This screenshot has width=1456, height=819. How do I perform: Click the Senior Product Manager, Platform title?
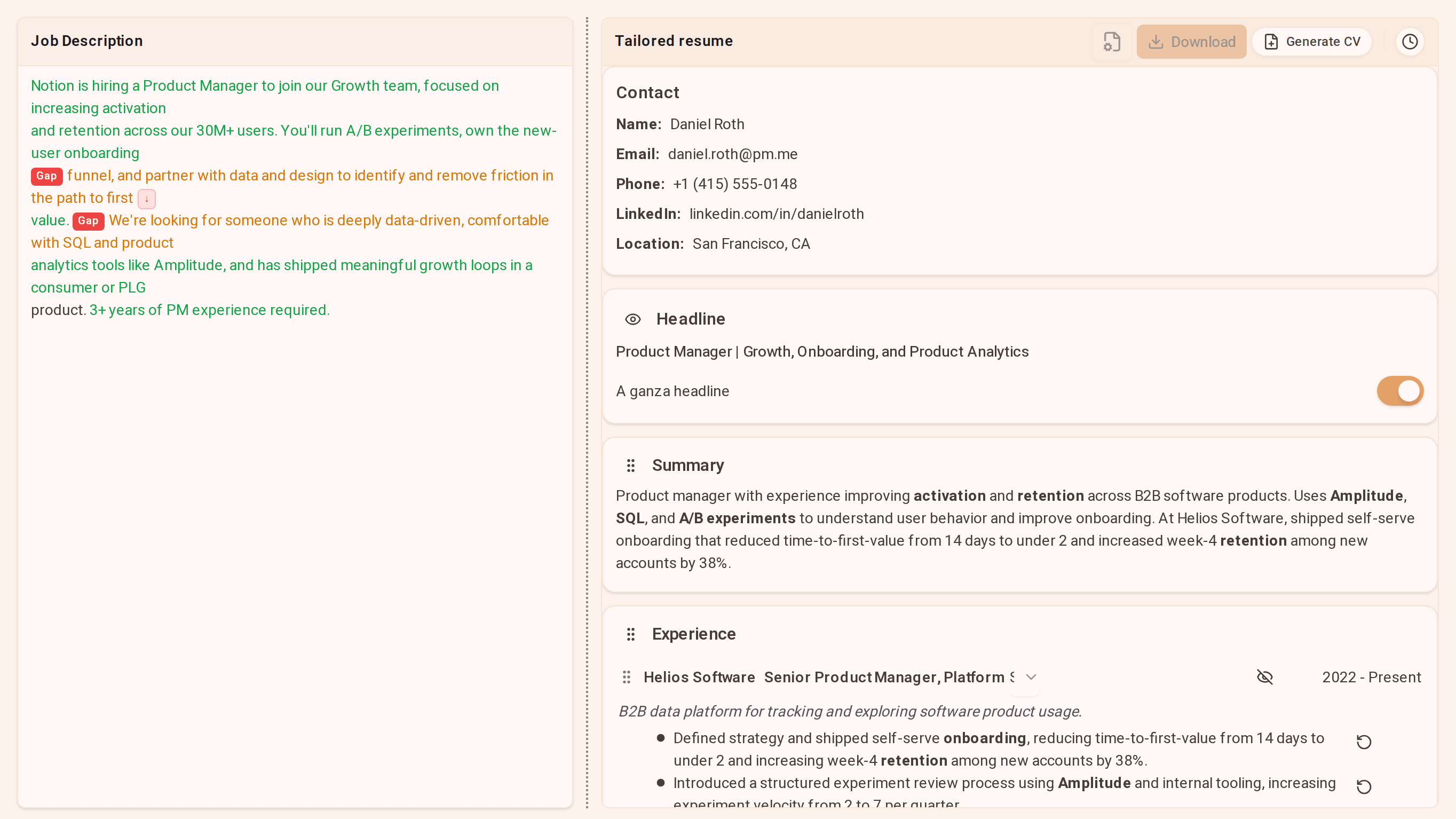coord(889,677)
